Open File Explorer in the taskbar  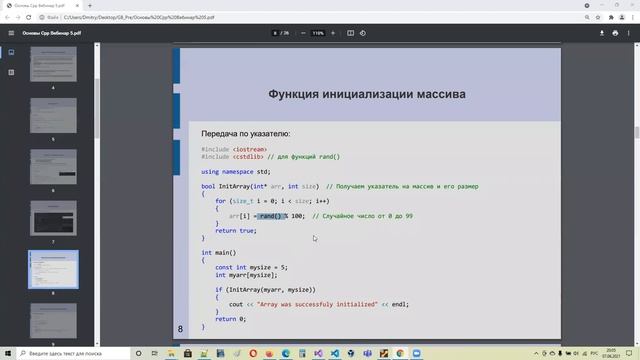point(171,353)
